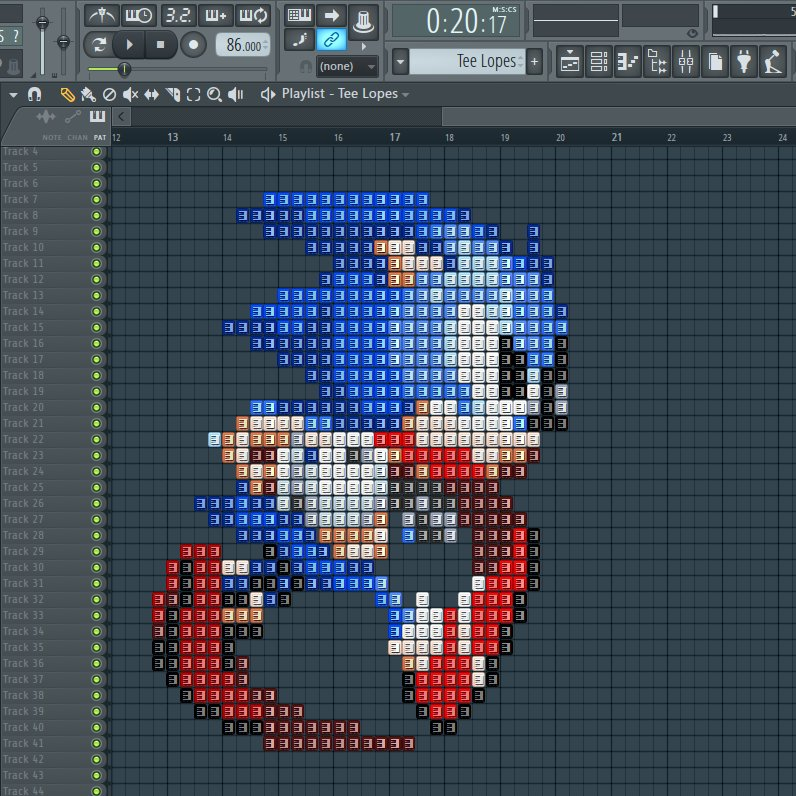
Task: Pick the Zoom magnifier tool
Action: (214, 94)
